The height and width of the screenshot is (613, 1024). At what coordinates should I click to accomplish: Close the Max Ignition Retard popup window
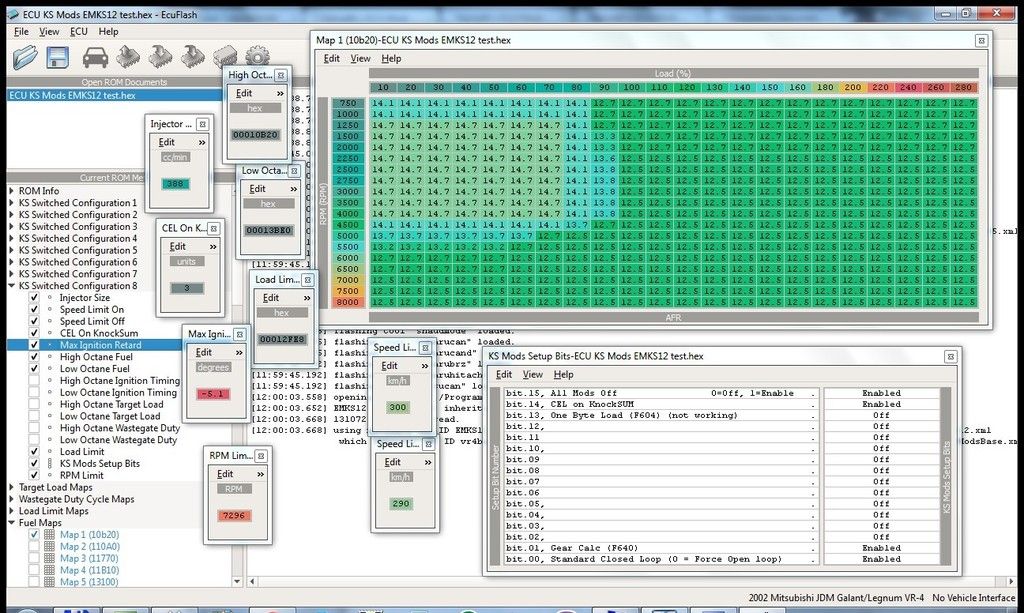pyautogui.click(x=238, y=333)
